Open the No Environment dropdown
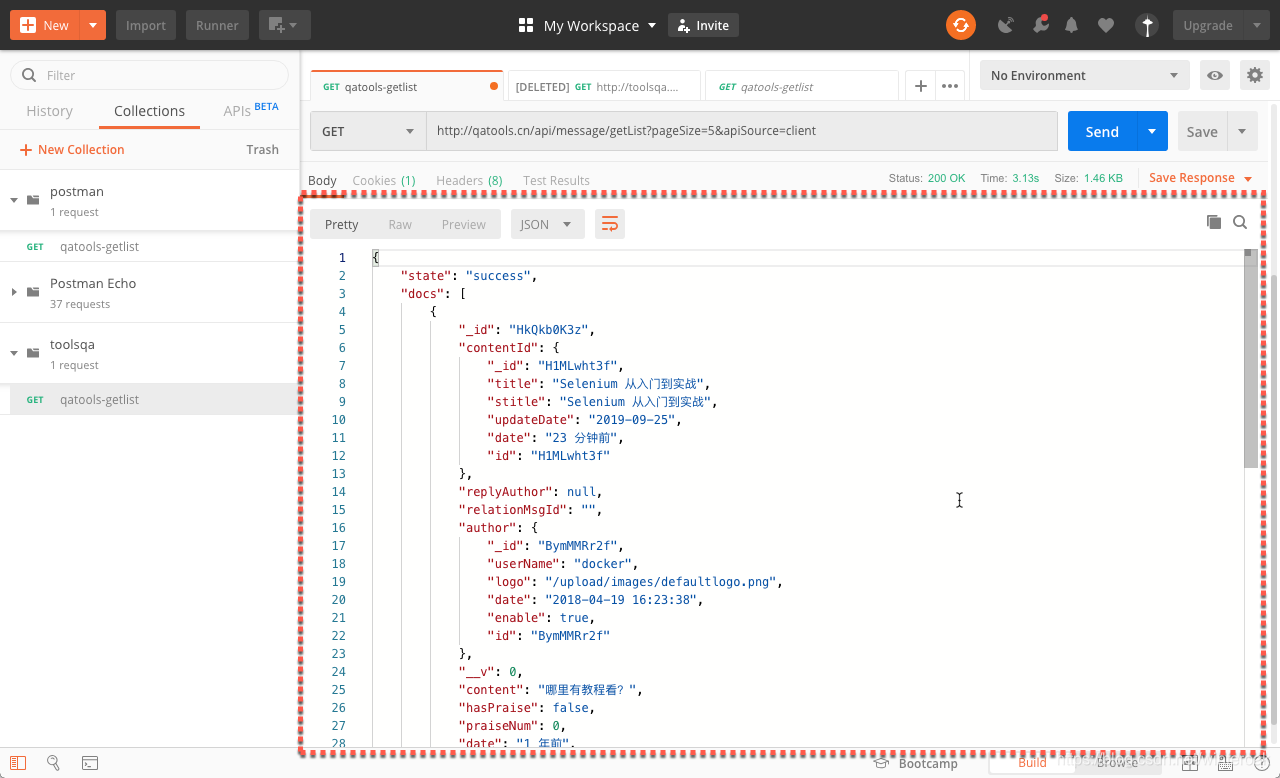Image resolution: width=1280 pixels, height=778 pixels. (1085, 75)
